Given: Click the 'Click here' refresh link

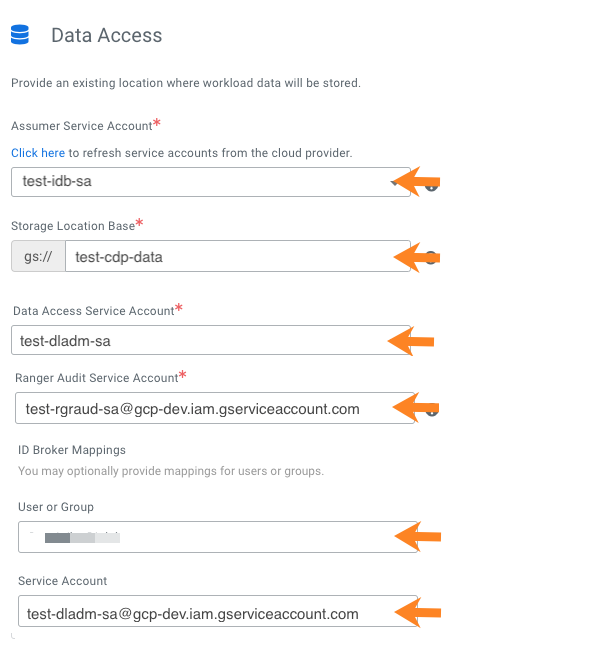Looking at the screenshot, I should [38, 153].
